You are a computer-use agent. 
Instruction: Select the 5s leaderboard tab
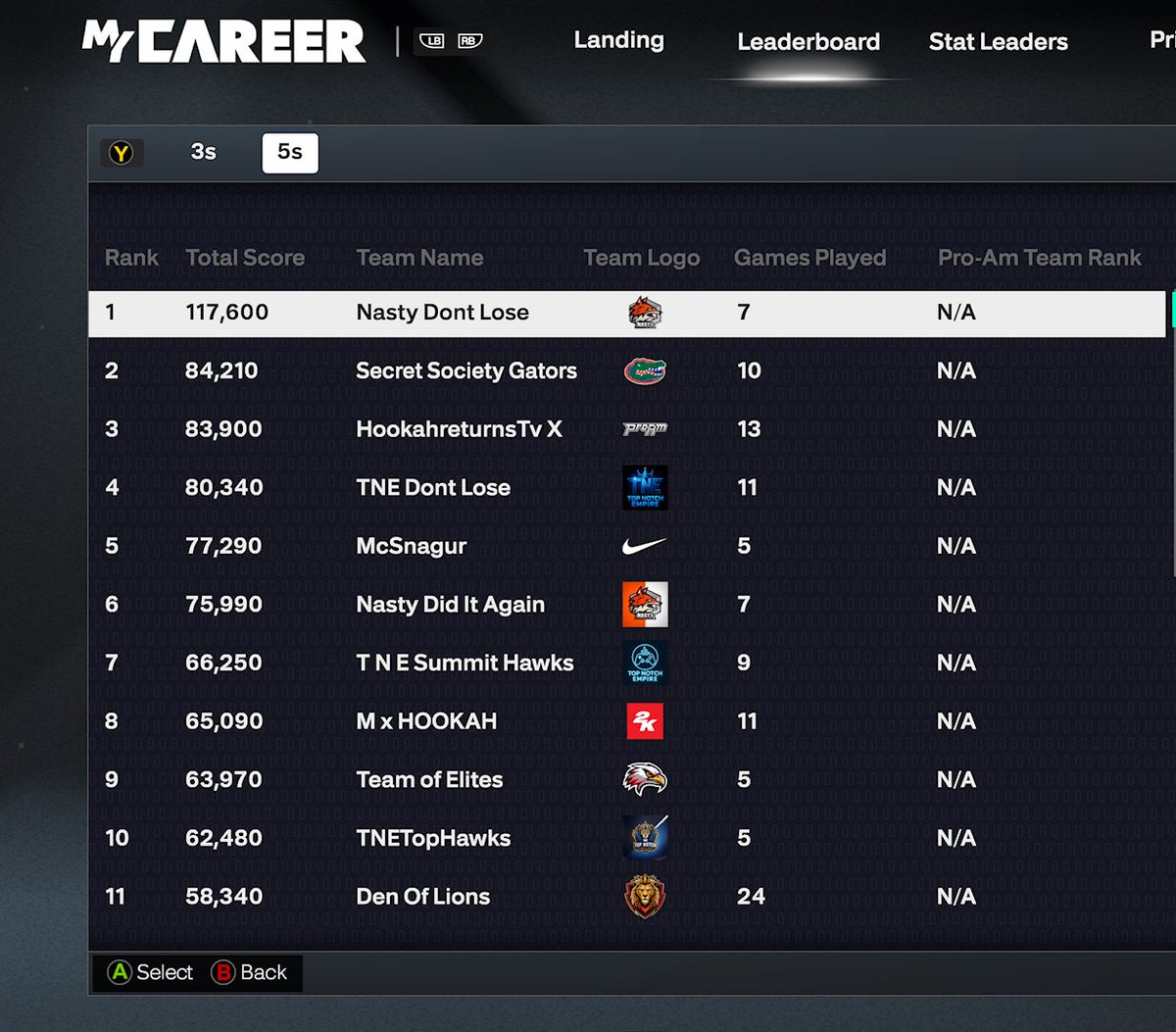coord(290,153)
